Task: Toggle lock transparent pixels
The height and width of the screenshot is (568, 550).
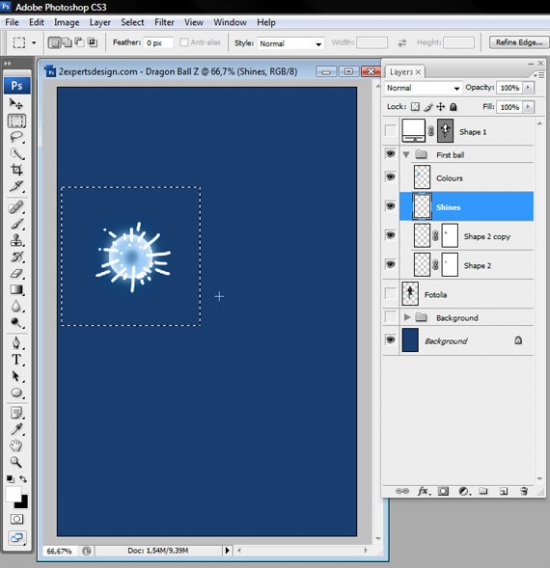Action: point(415,106)
